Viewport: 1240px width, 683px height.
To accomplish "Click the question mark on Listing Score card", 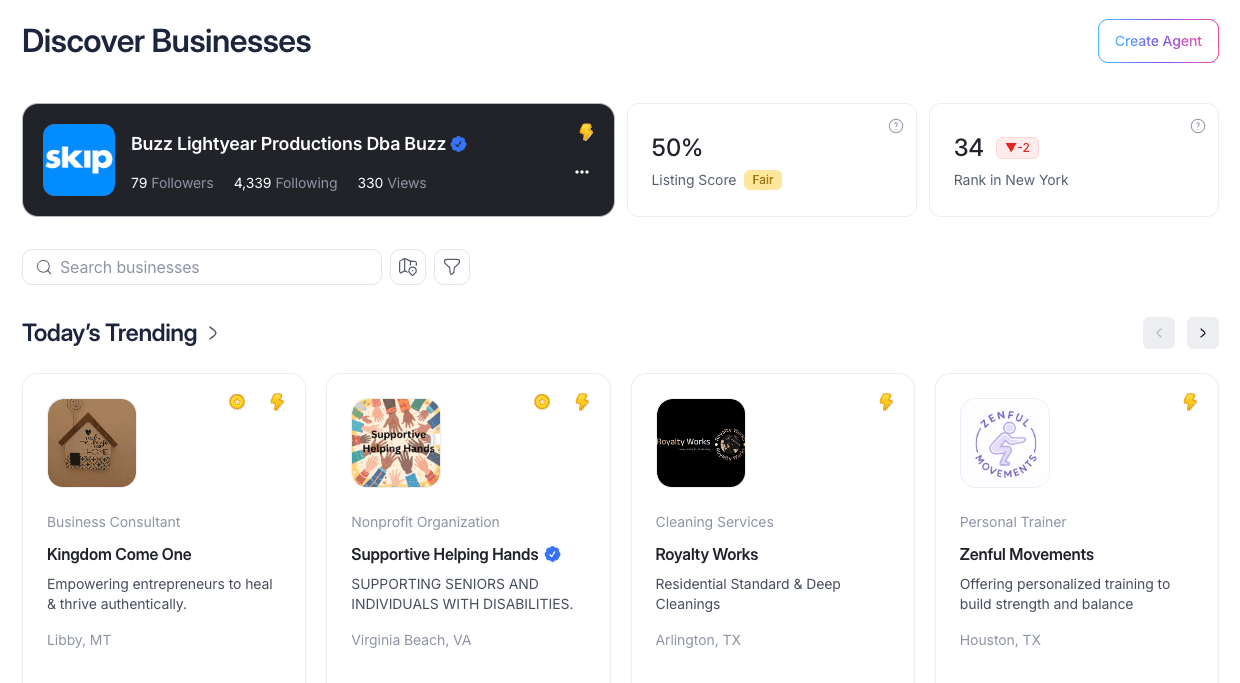I will [896, 126].
